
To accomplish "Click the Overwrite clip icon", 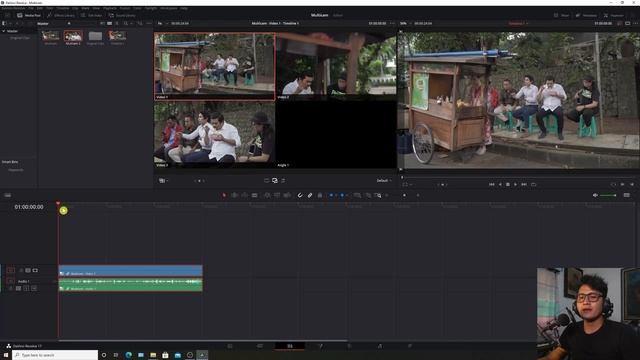I will 277,196.
